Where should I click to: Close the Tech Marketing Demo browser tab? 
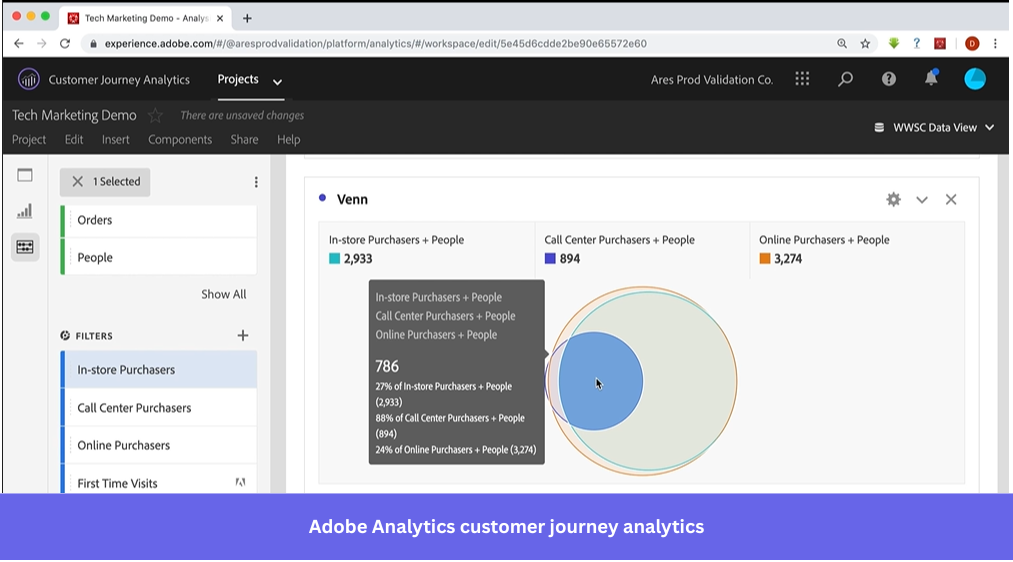coord(220,18)
